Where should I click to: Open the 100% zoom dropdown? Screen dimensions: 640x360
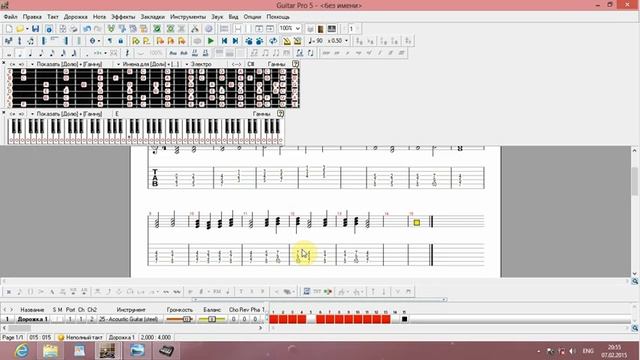coord(298,29)
